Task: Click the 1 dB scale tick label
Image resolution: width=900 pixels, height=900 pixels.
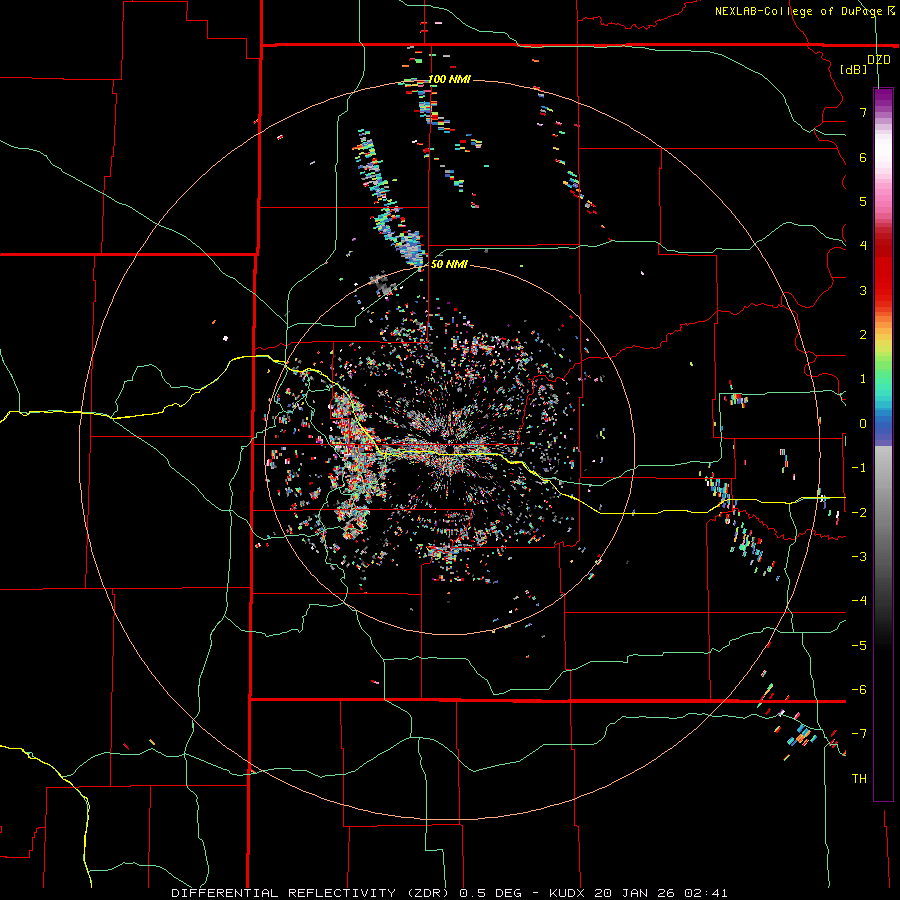Action: [863, 379]
